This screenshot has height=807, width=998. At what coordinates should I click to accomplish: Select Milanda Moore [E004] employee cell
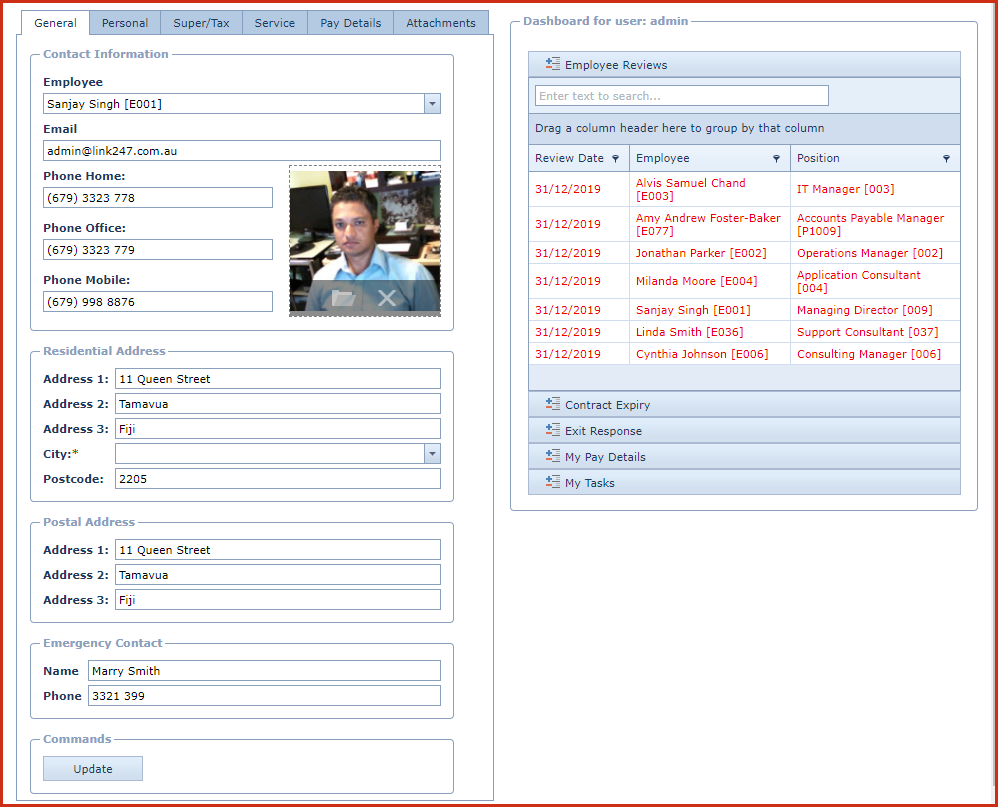click(710, 281)
